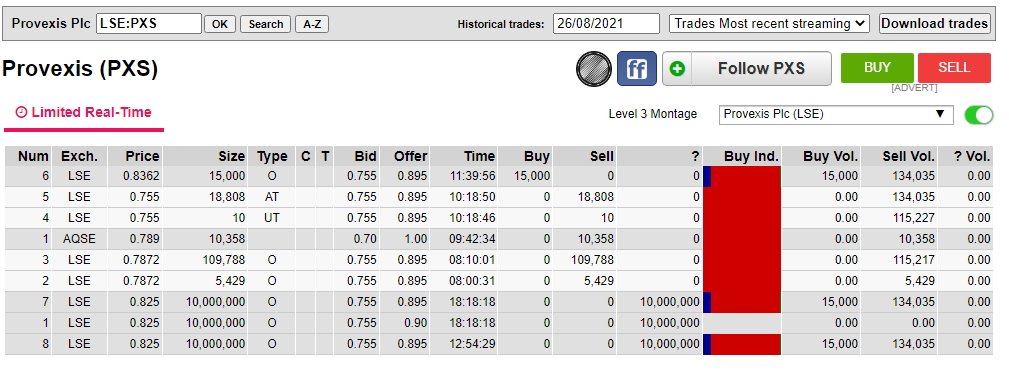
Task: Click the Type column header
Action: (272, 156)
